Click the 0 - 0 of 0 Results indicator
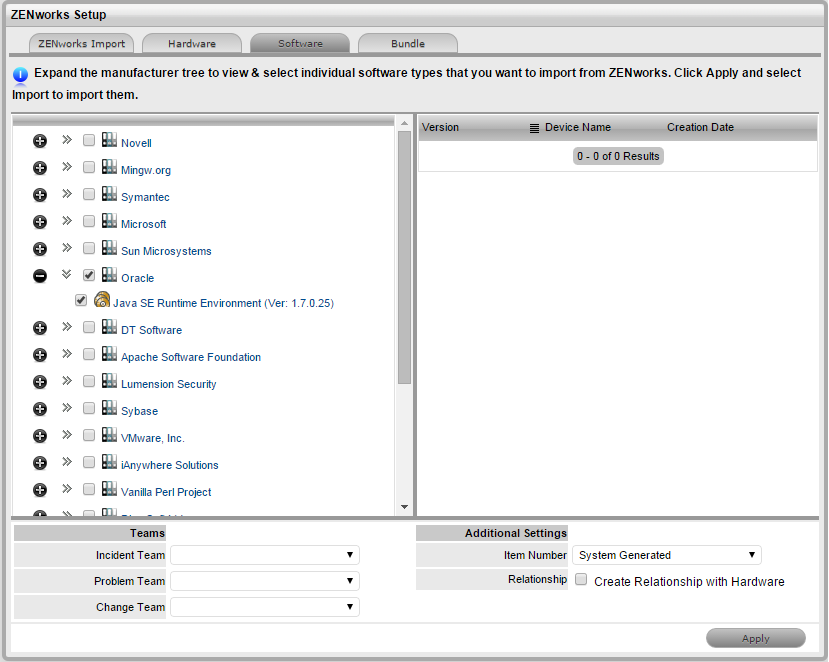This screenshot has width=829, height=662. point(618,156)
